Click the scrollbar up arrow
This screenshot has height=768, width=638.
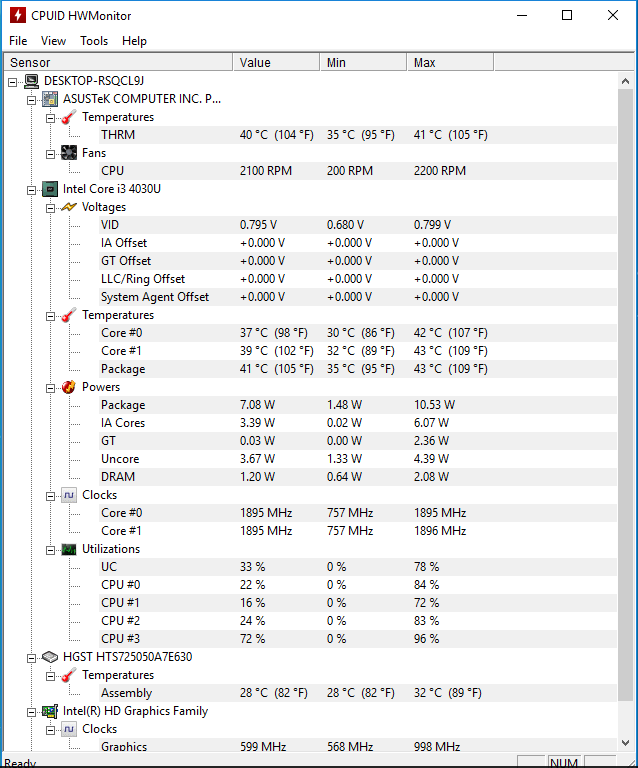[625, 81]
